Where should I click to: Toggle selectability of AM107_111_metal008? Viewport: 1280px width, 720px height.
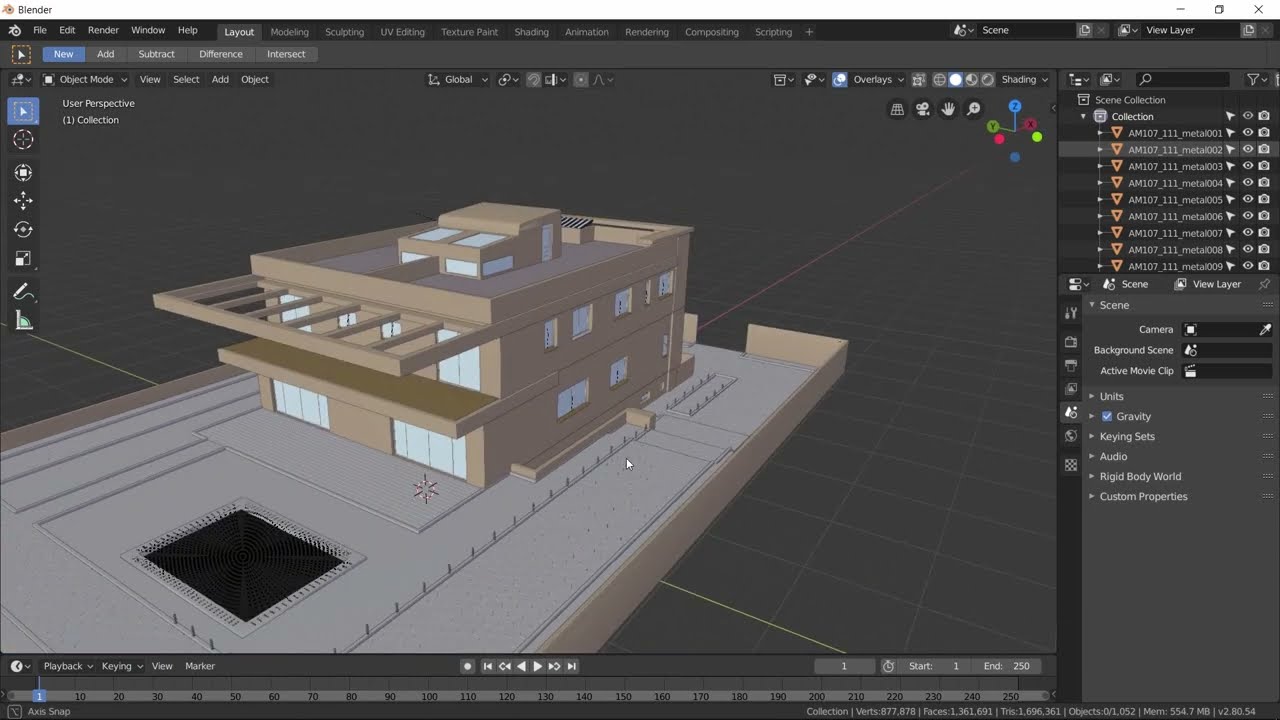(x=1231, y=250)
